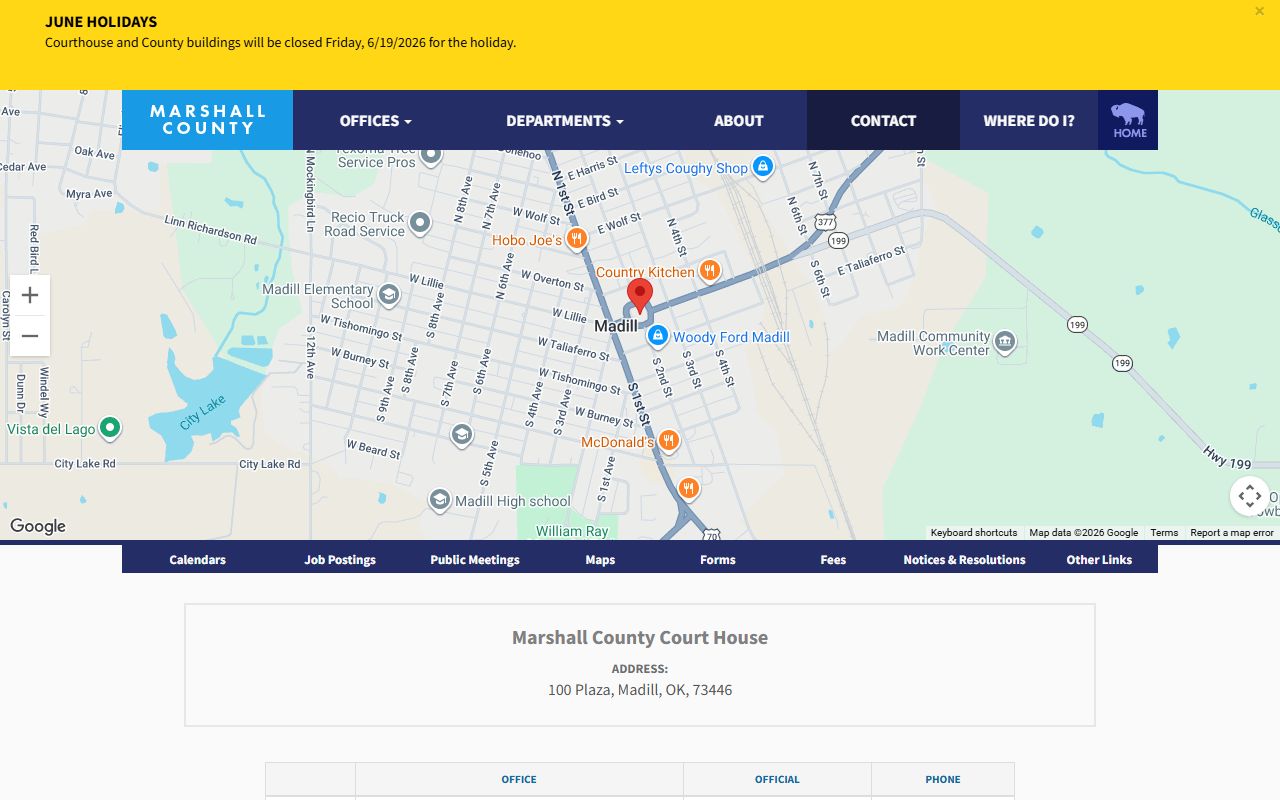Click the Google logo on map
The width and height of the screenshot is (1280, 800).
click(x=38, y=526)
